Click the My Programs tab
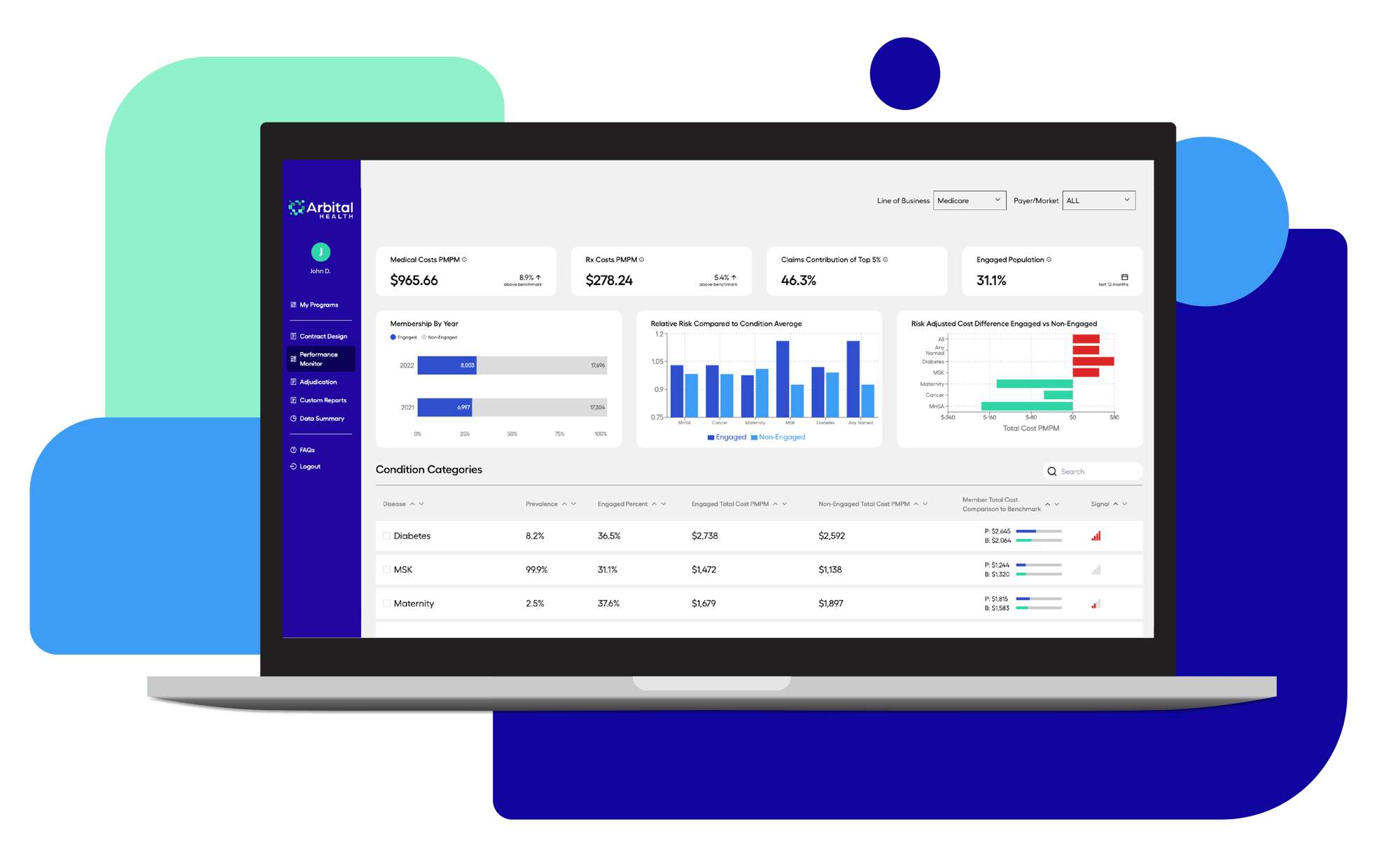This screenshot has width=1400, height=857. [x=318, y=305]
